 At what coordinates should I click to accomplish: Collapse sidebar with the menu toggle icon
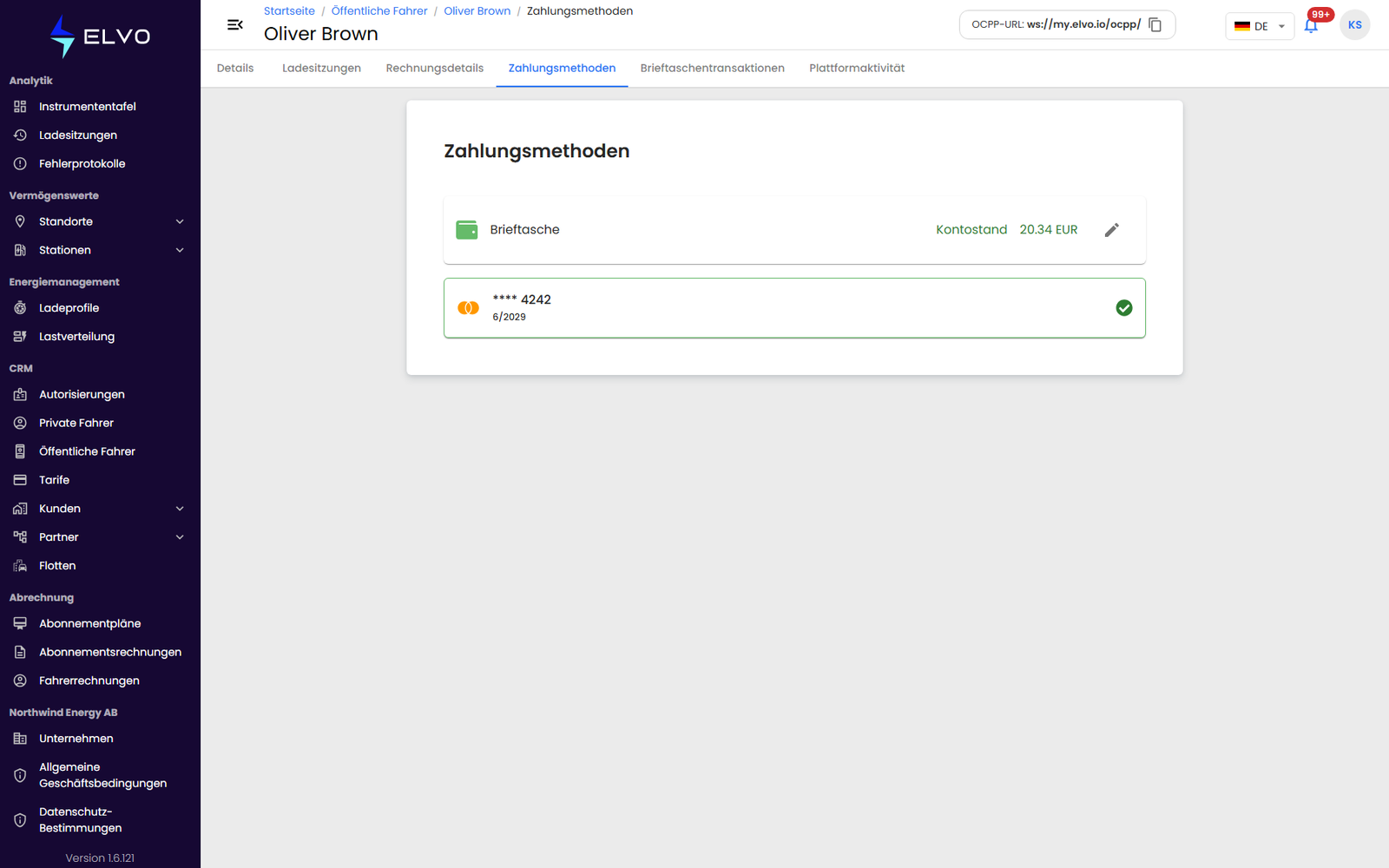(x=234, y=25)
